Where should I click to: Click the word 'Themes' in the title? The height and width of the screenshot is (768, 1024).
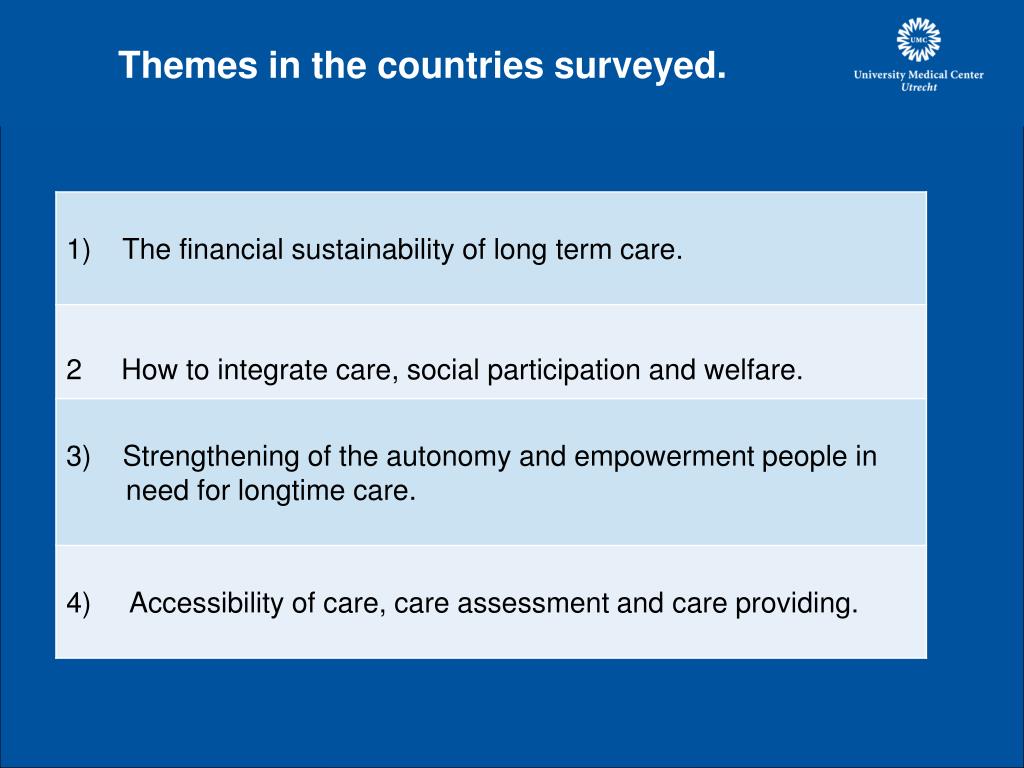(188, 65)
